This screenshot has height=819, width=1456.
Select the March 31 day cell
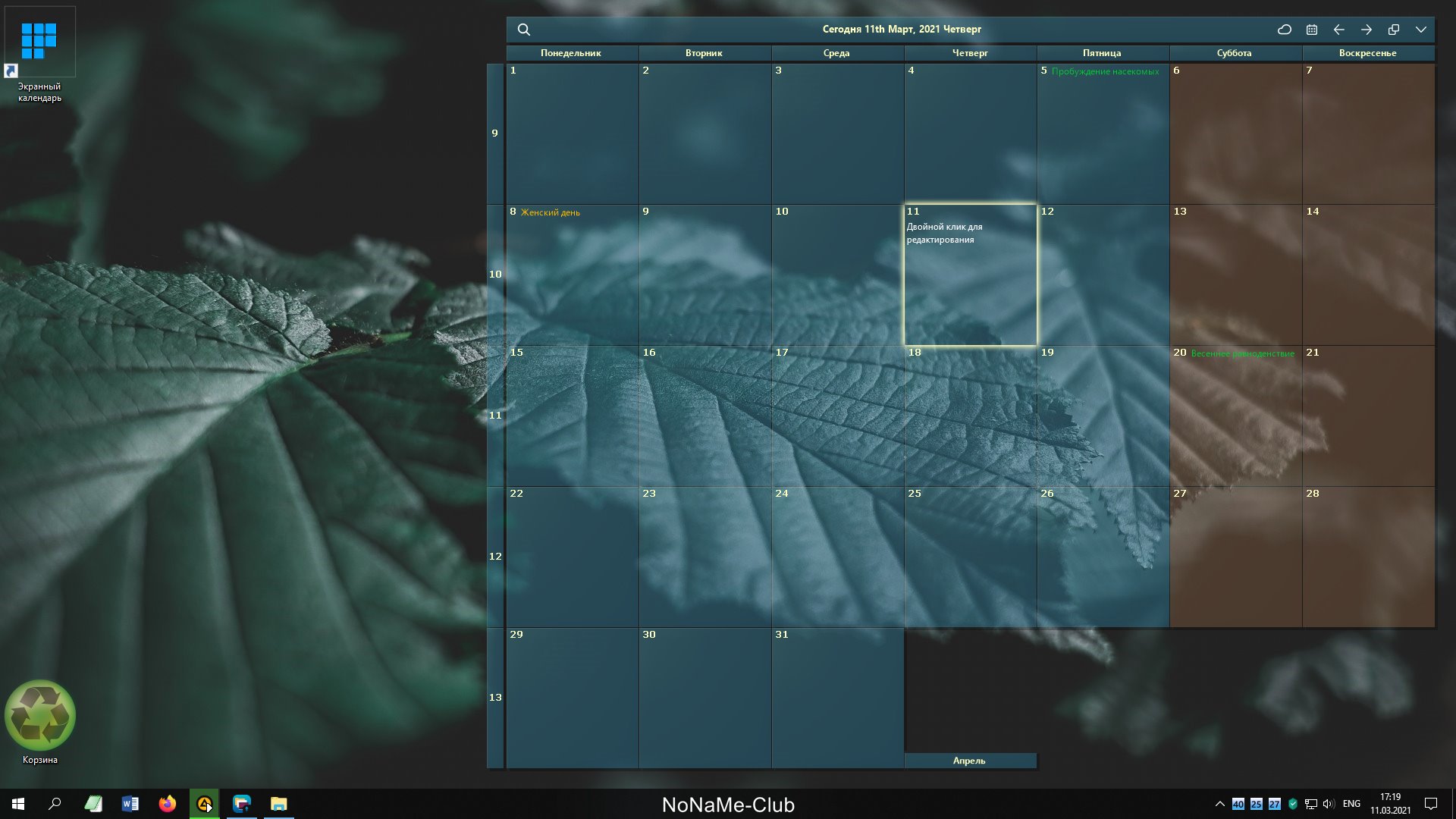pyautogui.click(x=837, y=698)
